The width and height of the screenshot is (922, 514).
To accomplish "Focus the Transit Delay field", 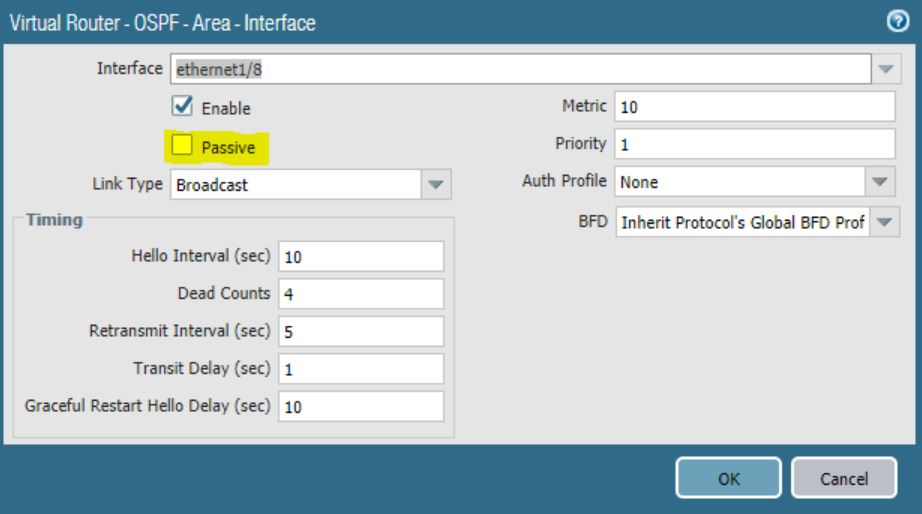I will tap(361, 369).
